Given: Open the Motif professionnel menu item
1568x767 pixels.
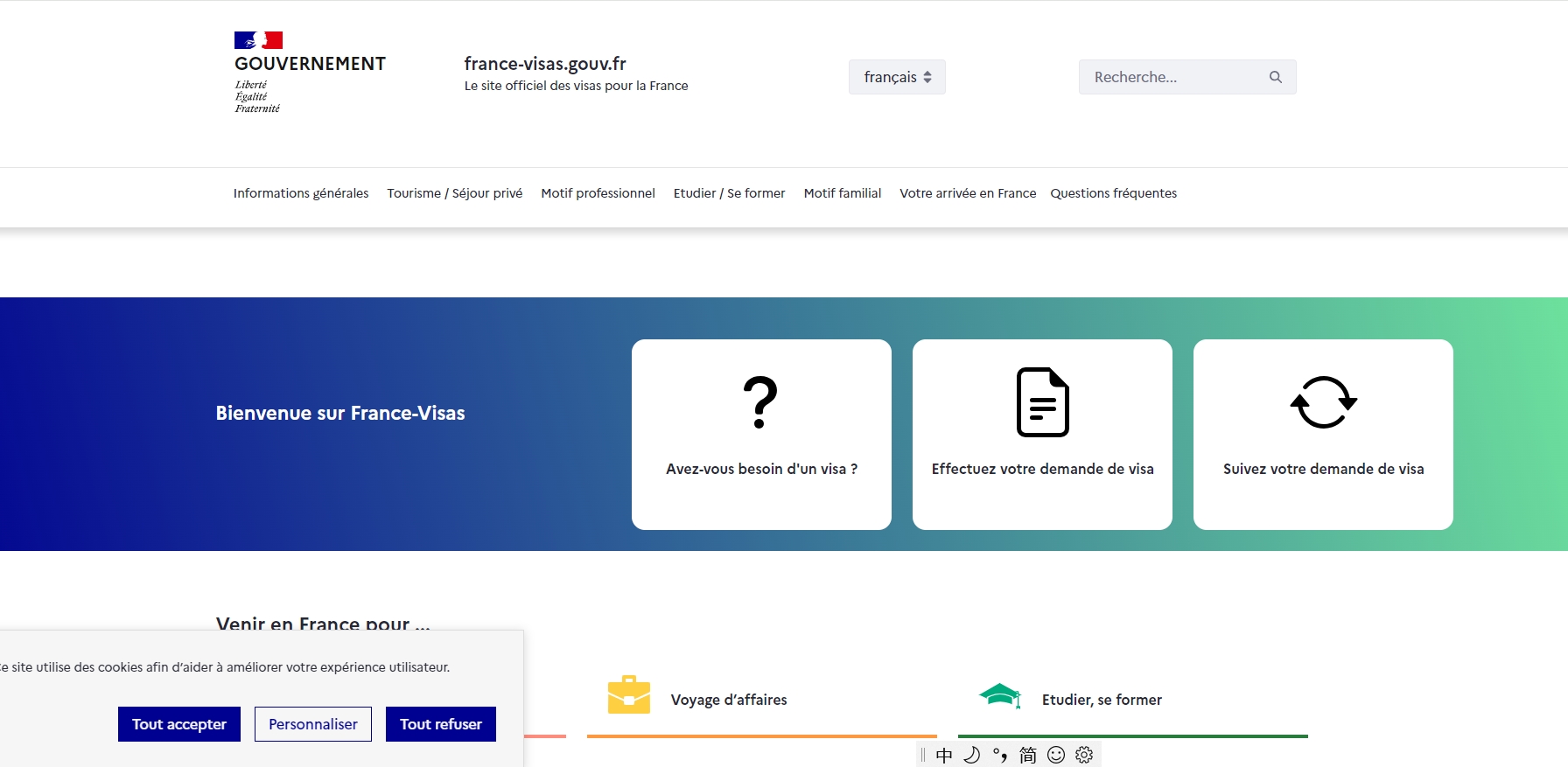Looking at the screenshot, I should [598, 193].
